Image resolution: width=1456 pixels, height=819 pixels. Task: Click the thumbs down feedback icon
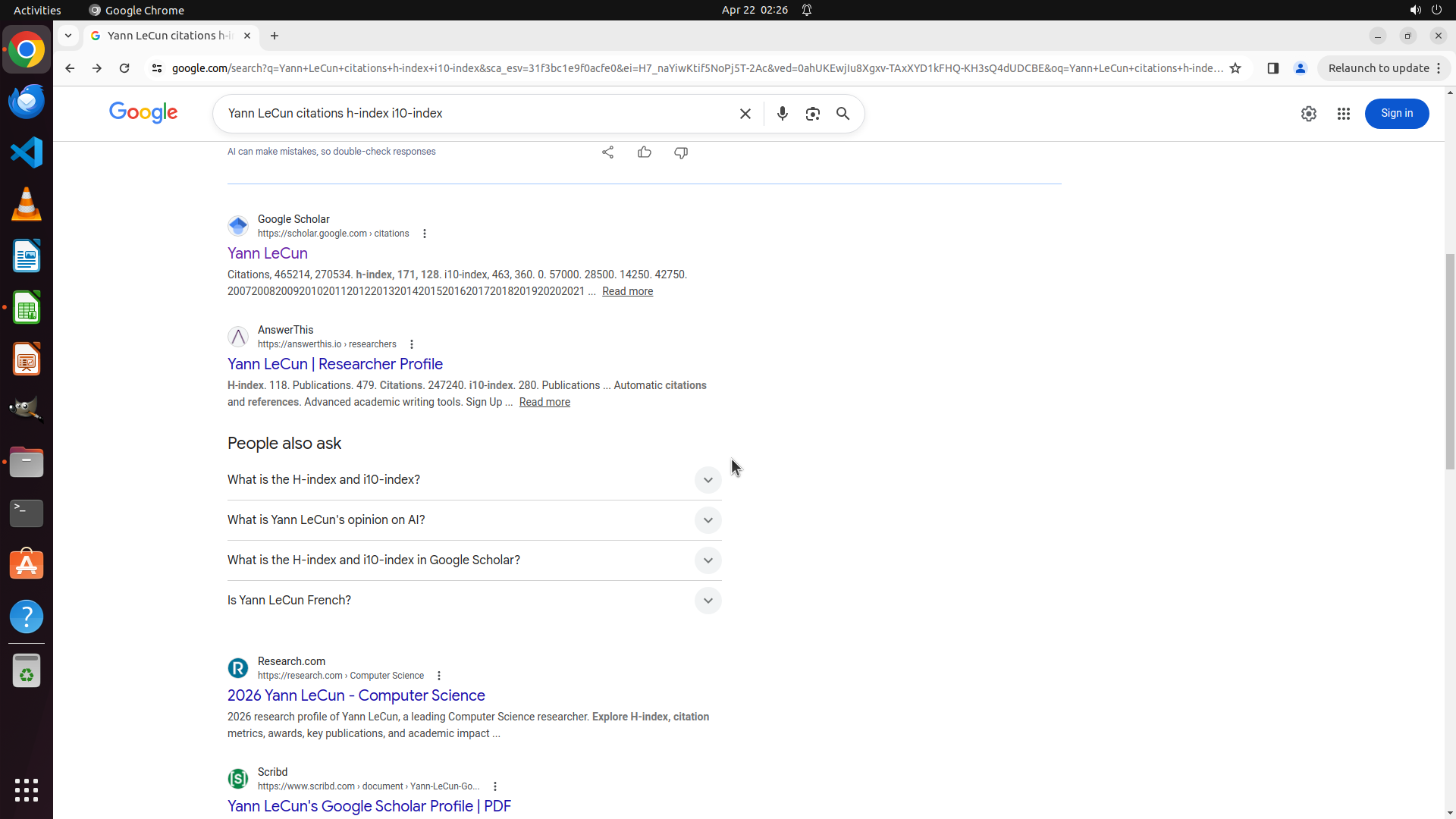tap(680, 152)
